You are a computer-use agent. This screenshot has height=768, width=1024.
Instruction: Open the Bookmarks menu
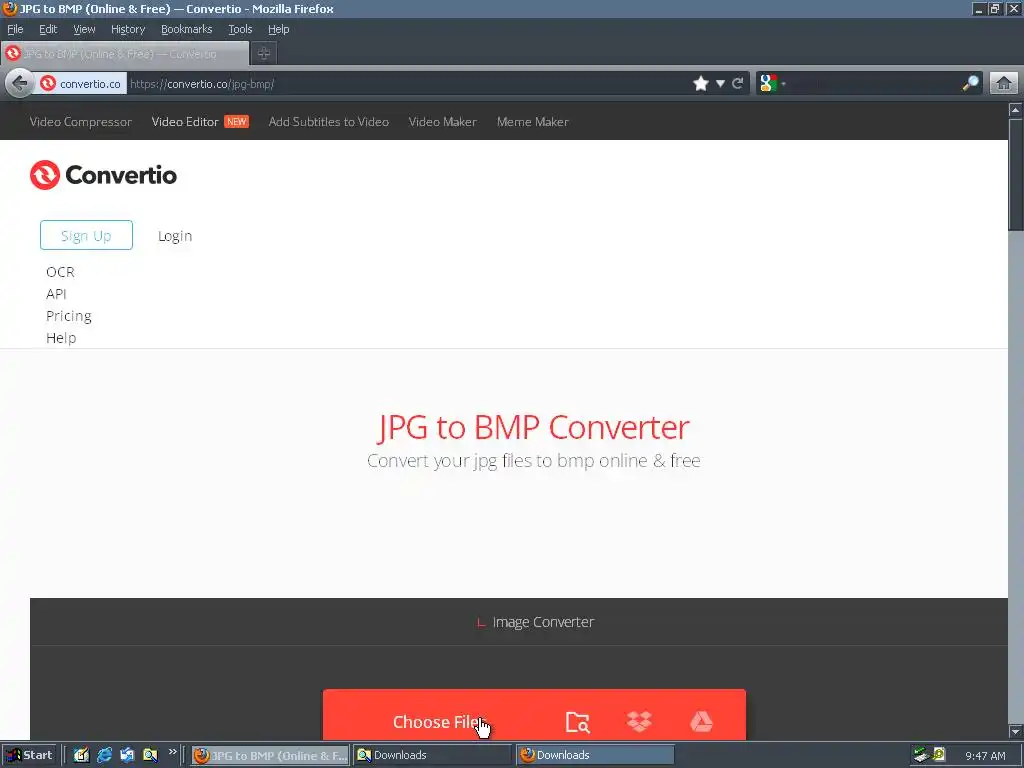pos(187,29)
